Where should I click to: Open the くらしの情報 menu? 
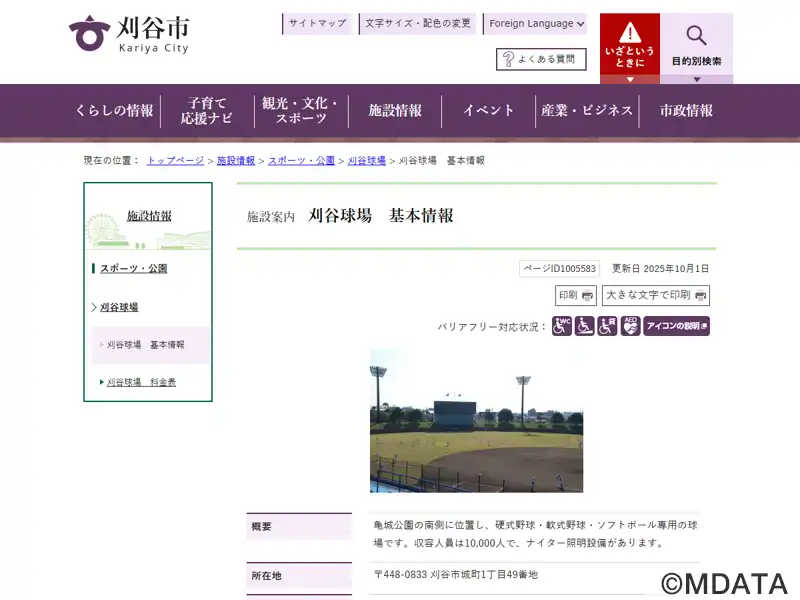tap(114, 111)
